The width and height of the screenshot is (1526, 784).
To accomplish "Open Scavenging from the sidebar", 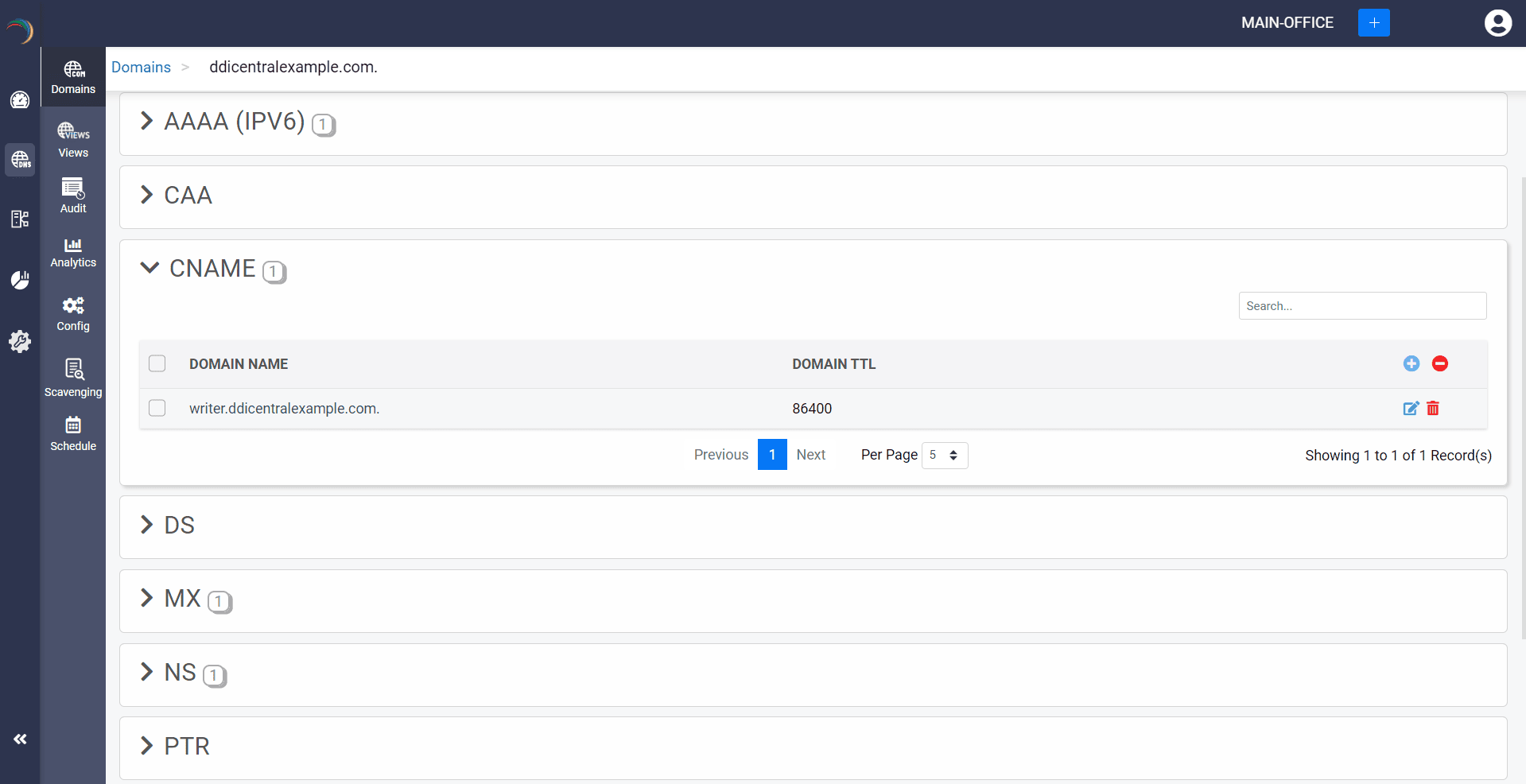I will [73, 378].
